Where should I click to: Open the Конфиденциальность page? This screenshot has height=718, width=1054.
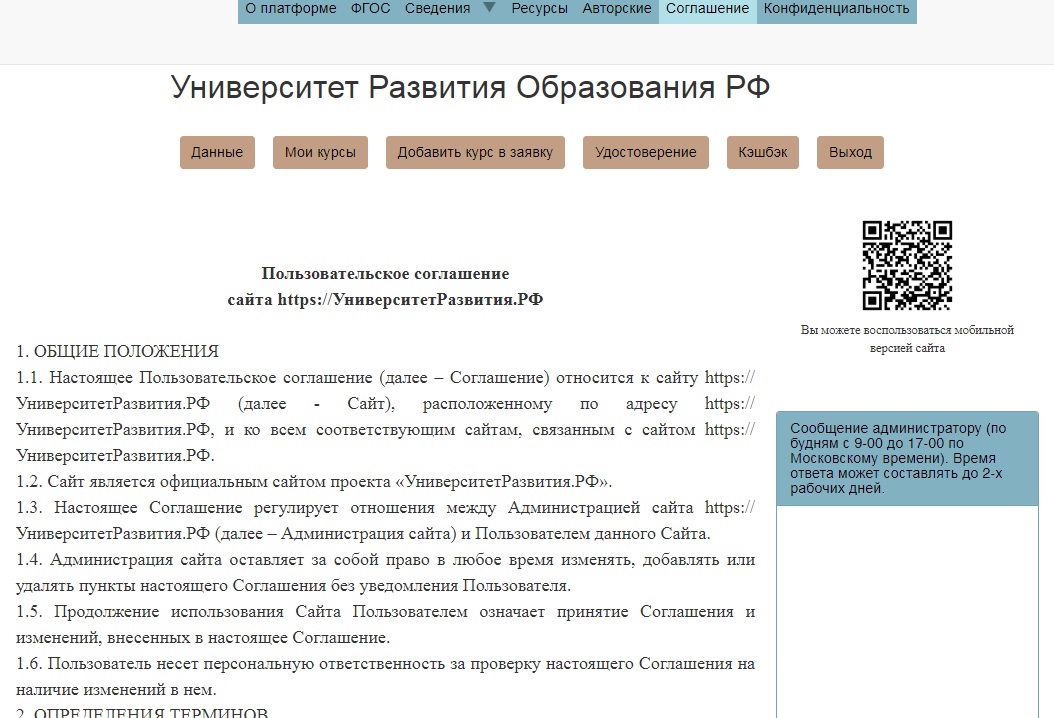836,9
